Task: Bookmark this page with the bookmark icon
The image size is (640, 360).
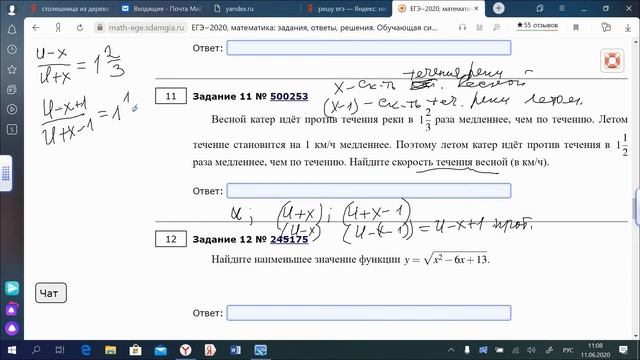Action: pos(576,27)
